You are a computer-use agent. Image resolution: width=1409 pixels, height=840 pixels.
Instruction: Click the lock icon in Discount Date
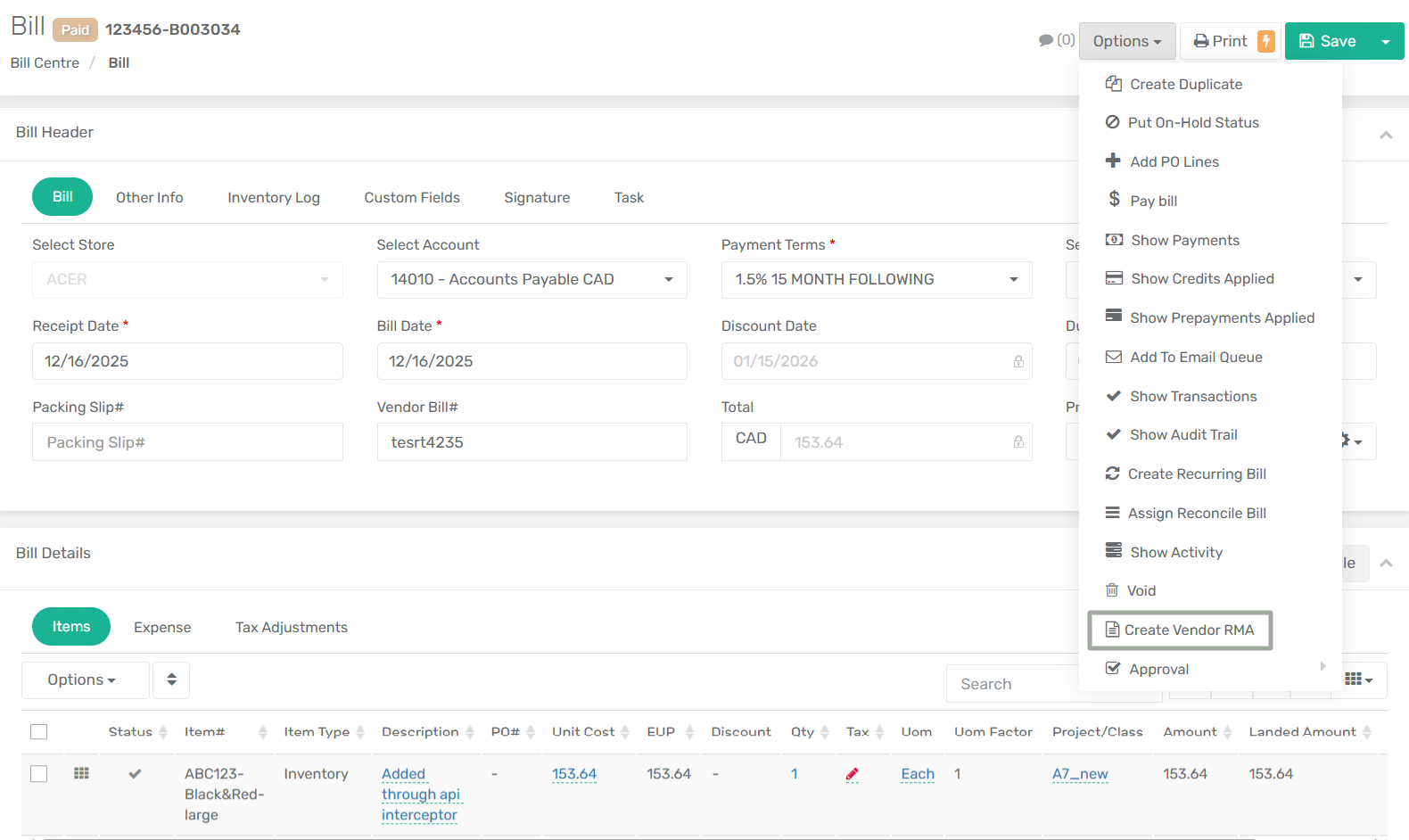(x=1018, y=361)
